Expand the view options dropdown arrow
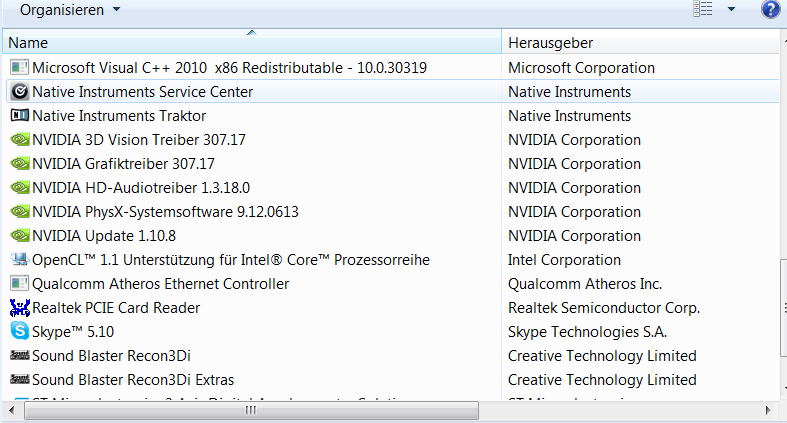Viewport: 787px width, 423px height. [731, 9]
